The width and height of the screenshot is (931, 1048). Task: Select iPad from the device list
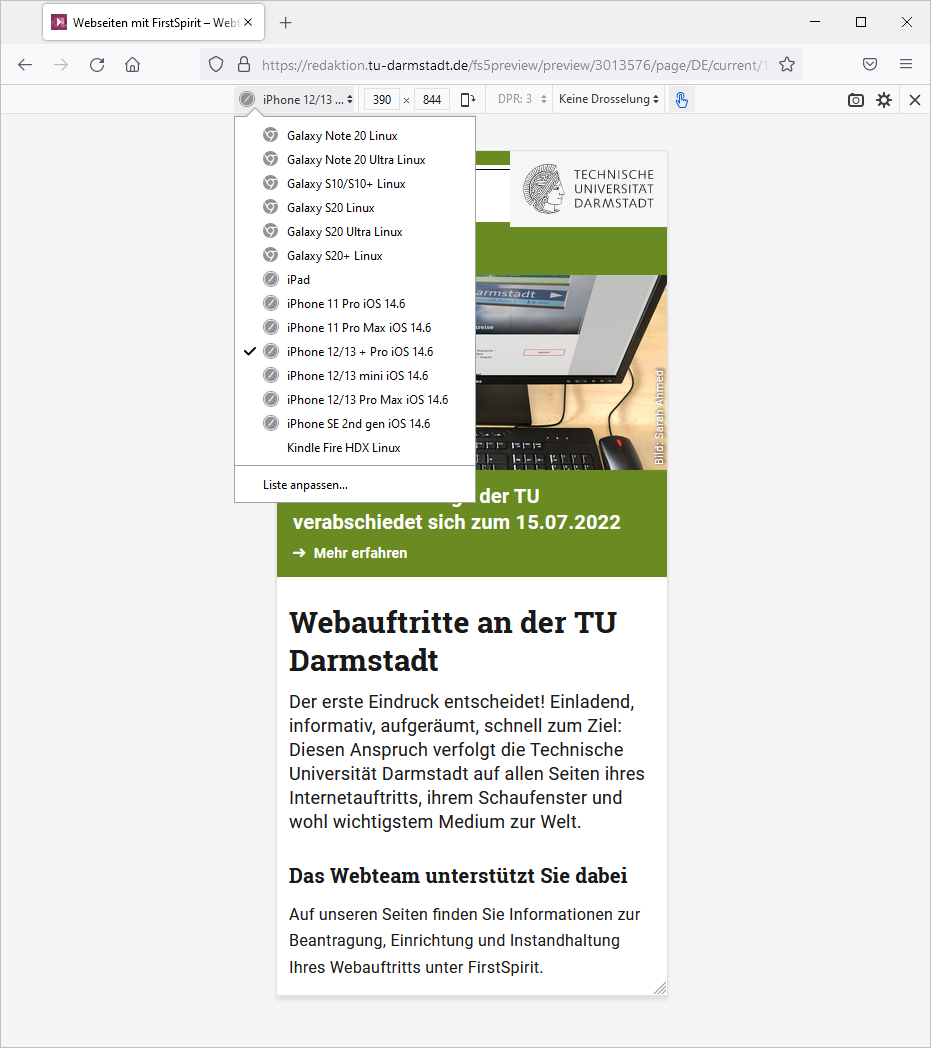(x=355, y=280)
